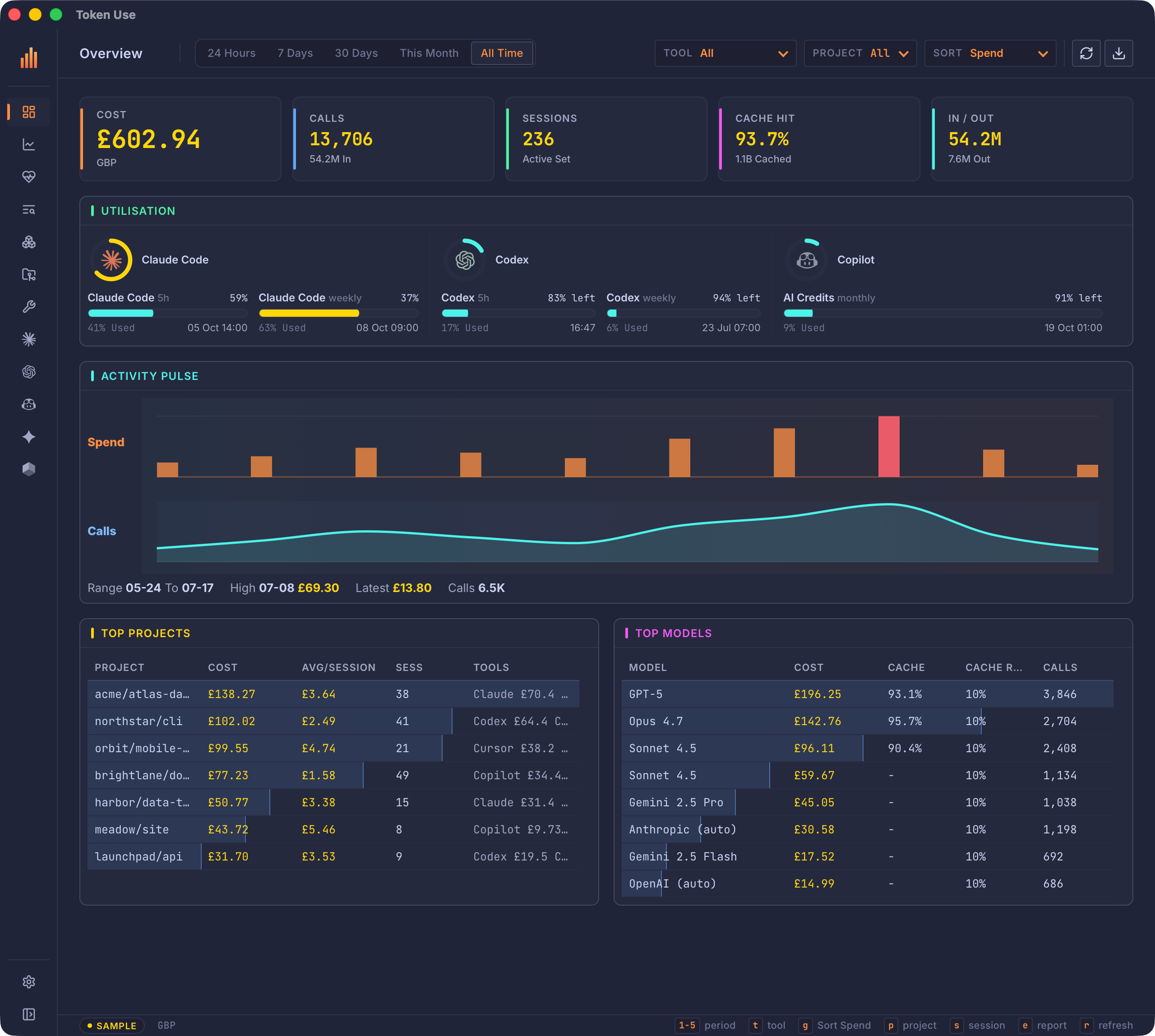The height and width of the screenshot is (1036, 1155).
Task: Select the launchpad/api project row
Action: pos(333,856)
